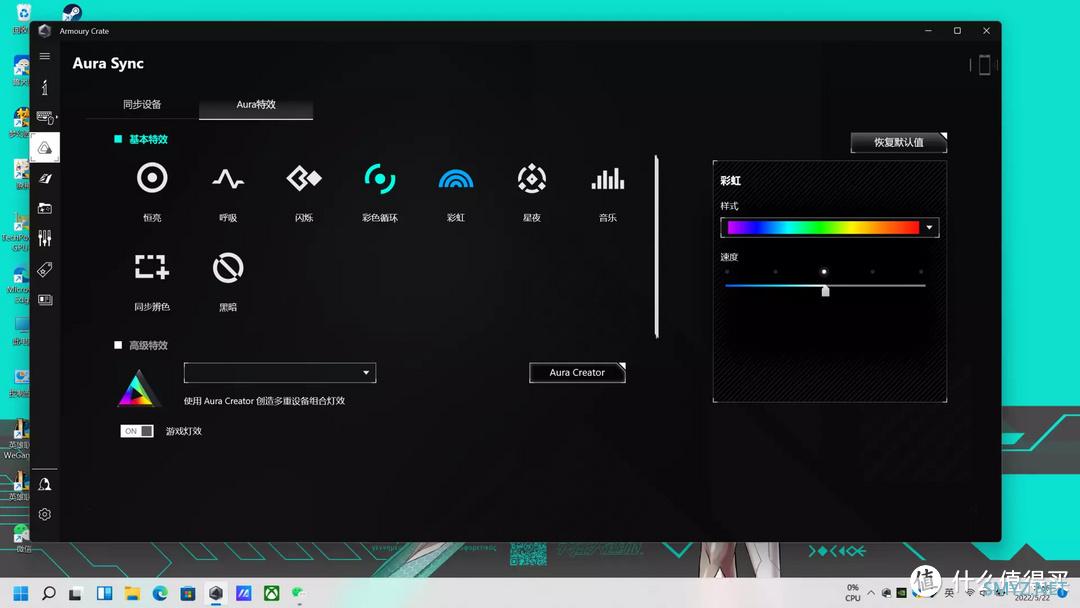Open Microsoft Store from taskbar
Screen dimensions: 1080x608
(x=187, y=593)
